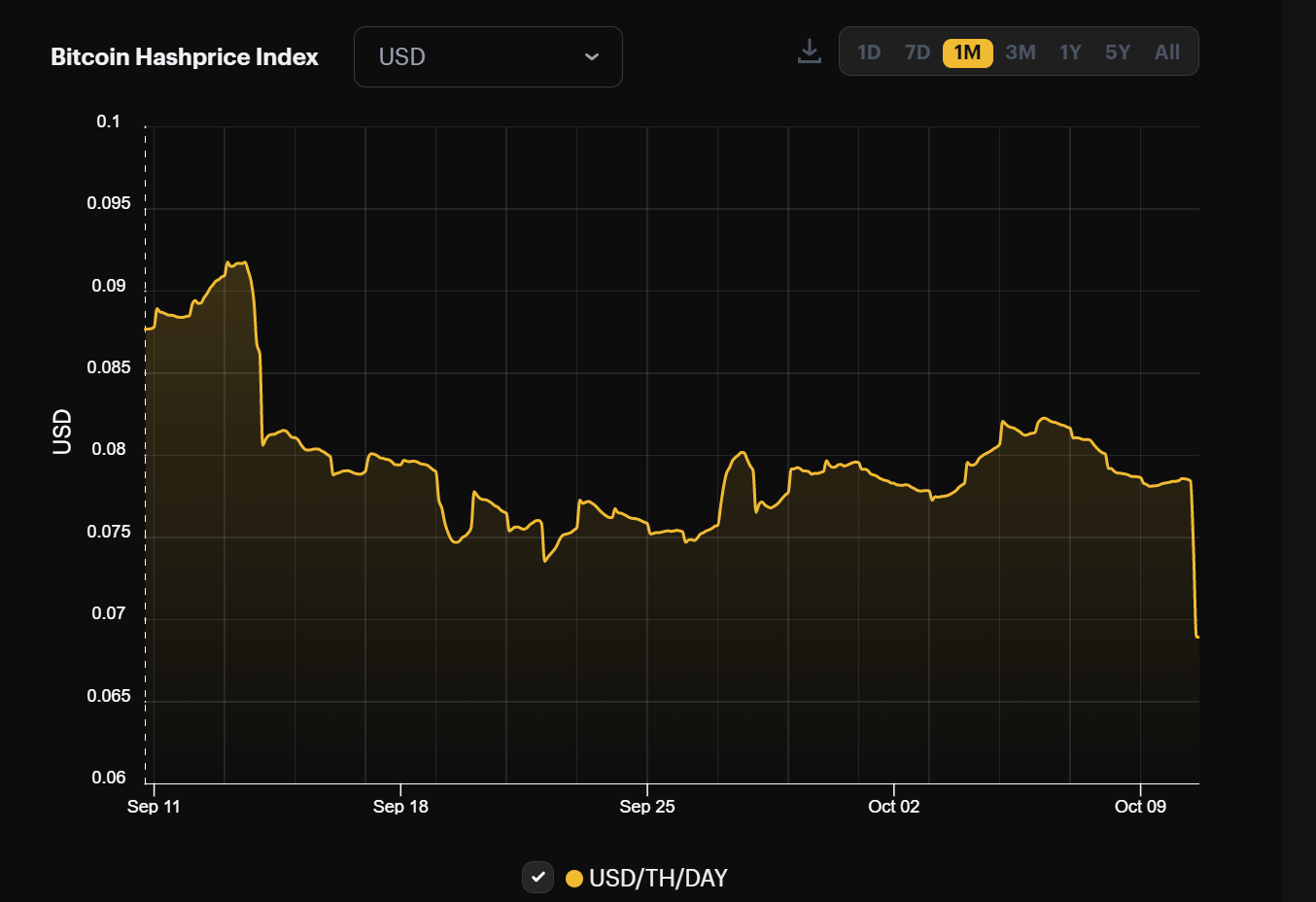The height and width of the screenshot is (902, 1316).
Task: Click the 0.085 y-axis value
Action: 108,367
